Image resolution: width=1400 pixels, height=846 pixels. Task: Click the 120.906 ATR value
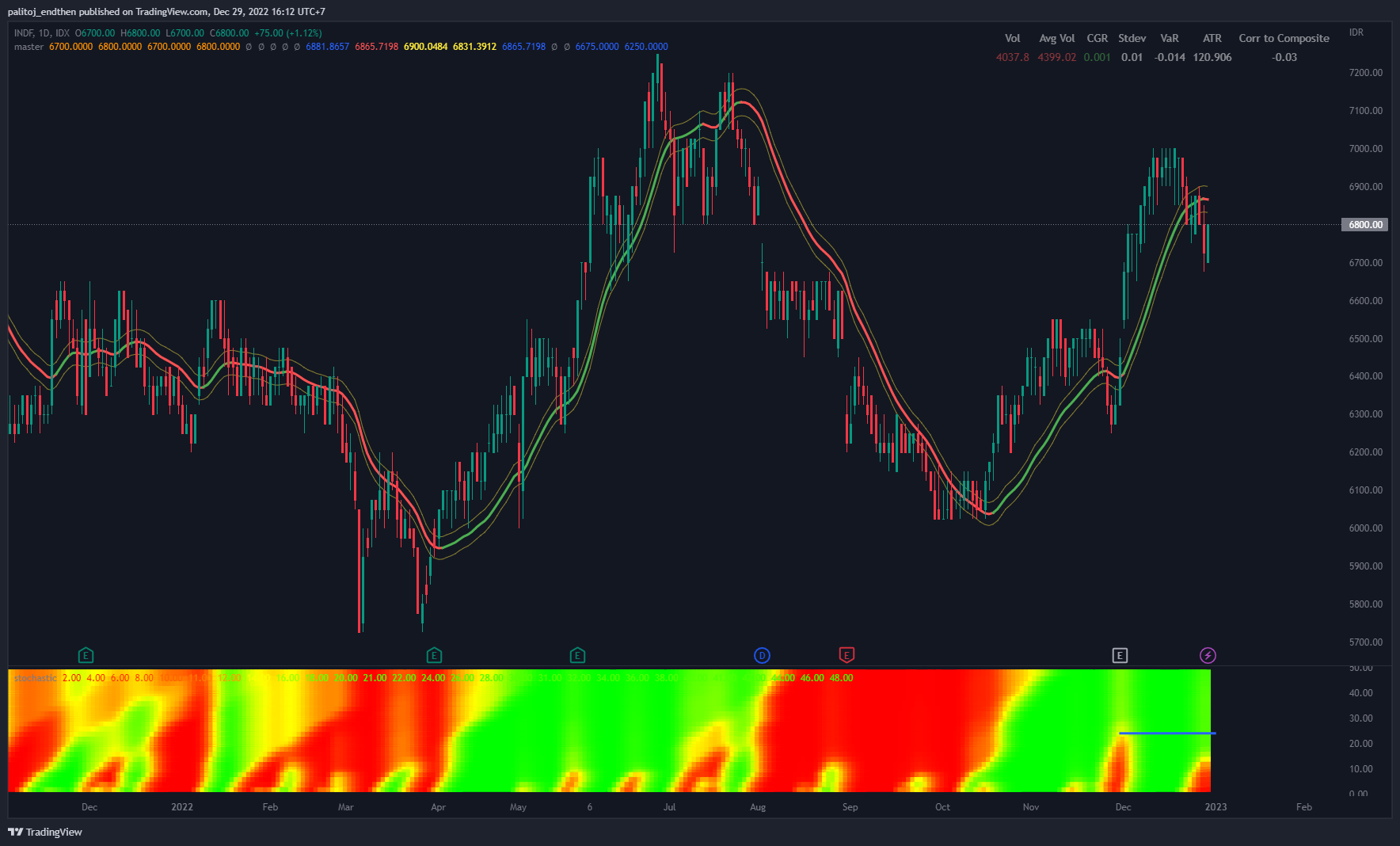(1212, 57)
